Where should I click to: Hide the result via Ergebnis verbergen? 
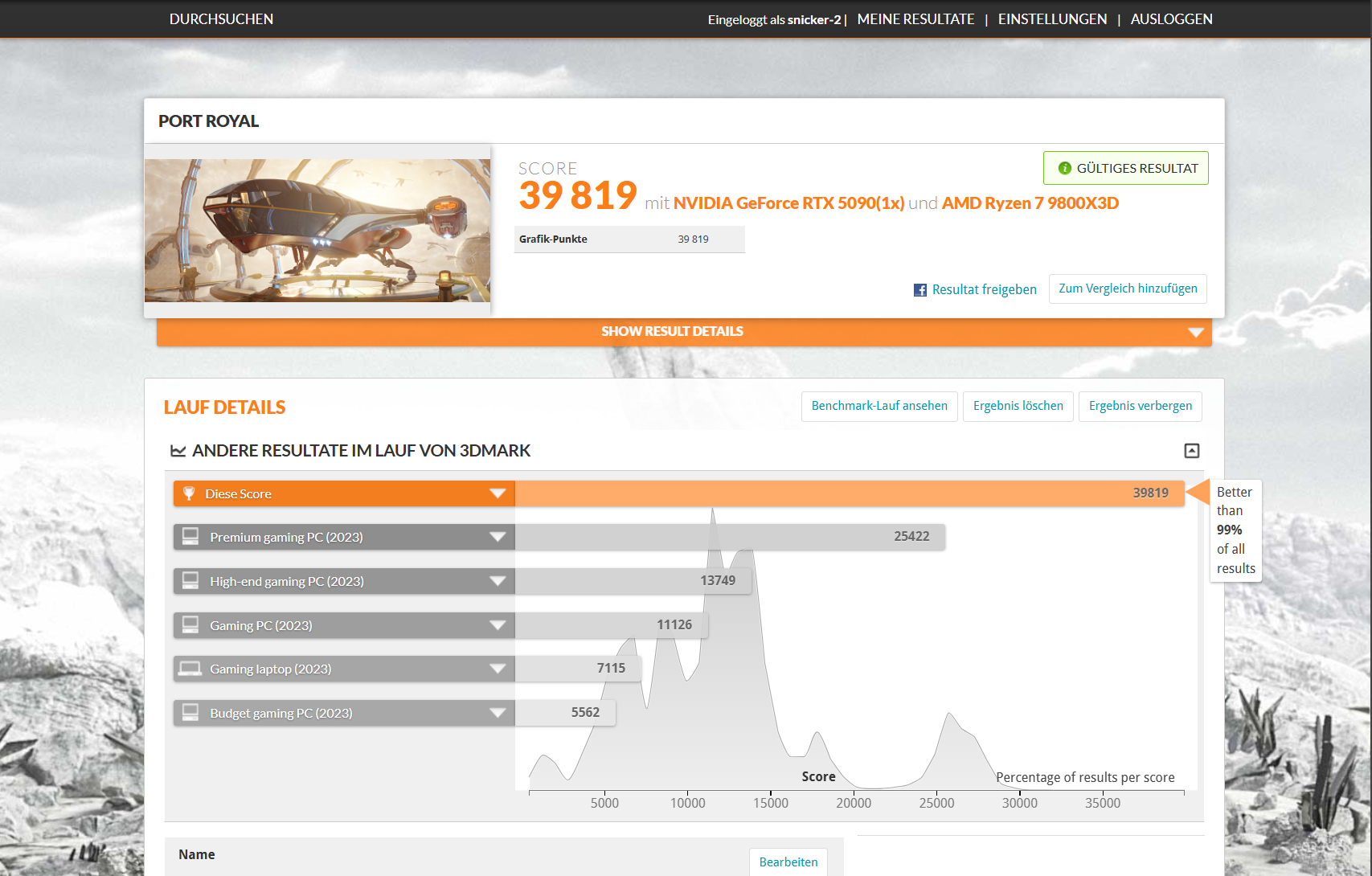[1140, 406]
